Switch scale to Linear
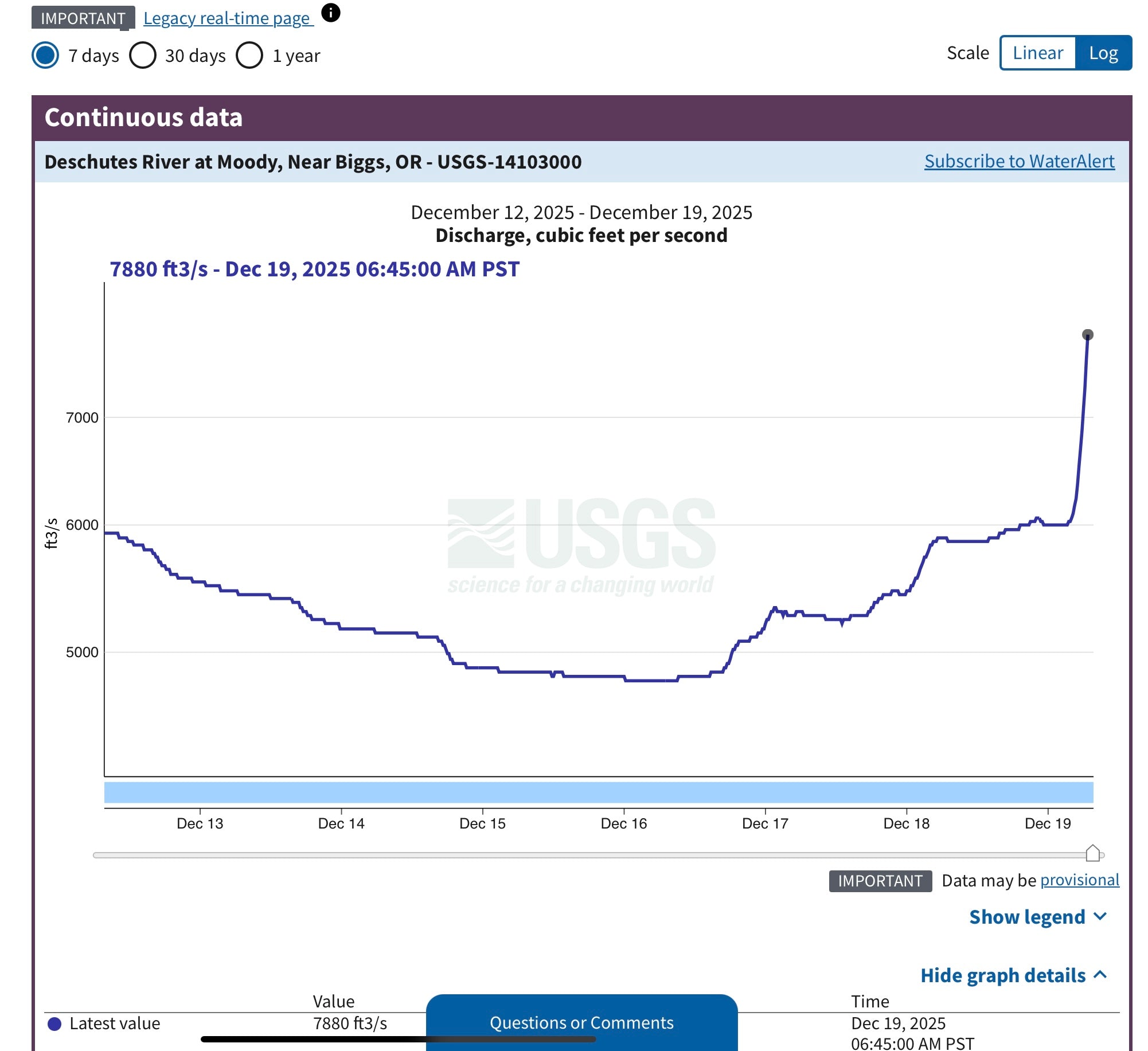The width and height of the screenshot is (1148, 1051). pyautogui.click(x=1037, y=53)
